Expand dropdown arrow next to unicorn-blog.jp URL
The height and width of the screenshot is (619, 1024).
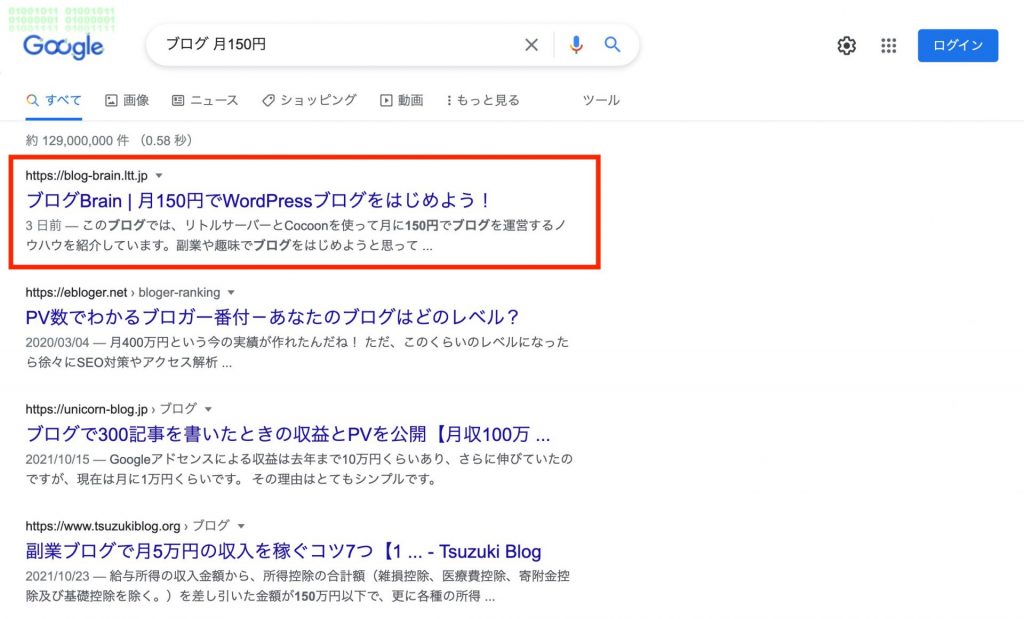pos(208,409)
